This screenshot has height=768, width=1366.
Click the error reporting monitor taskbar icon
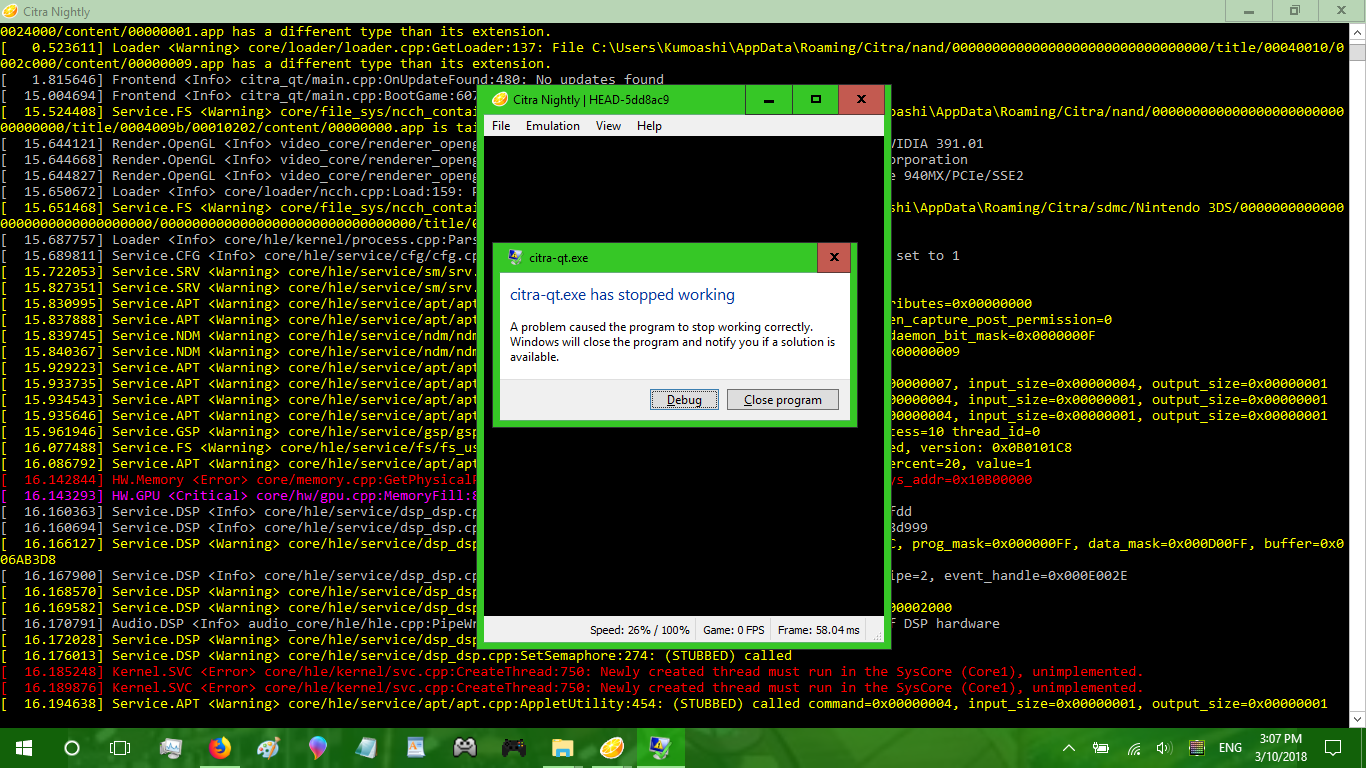coord(661,748)
